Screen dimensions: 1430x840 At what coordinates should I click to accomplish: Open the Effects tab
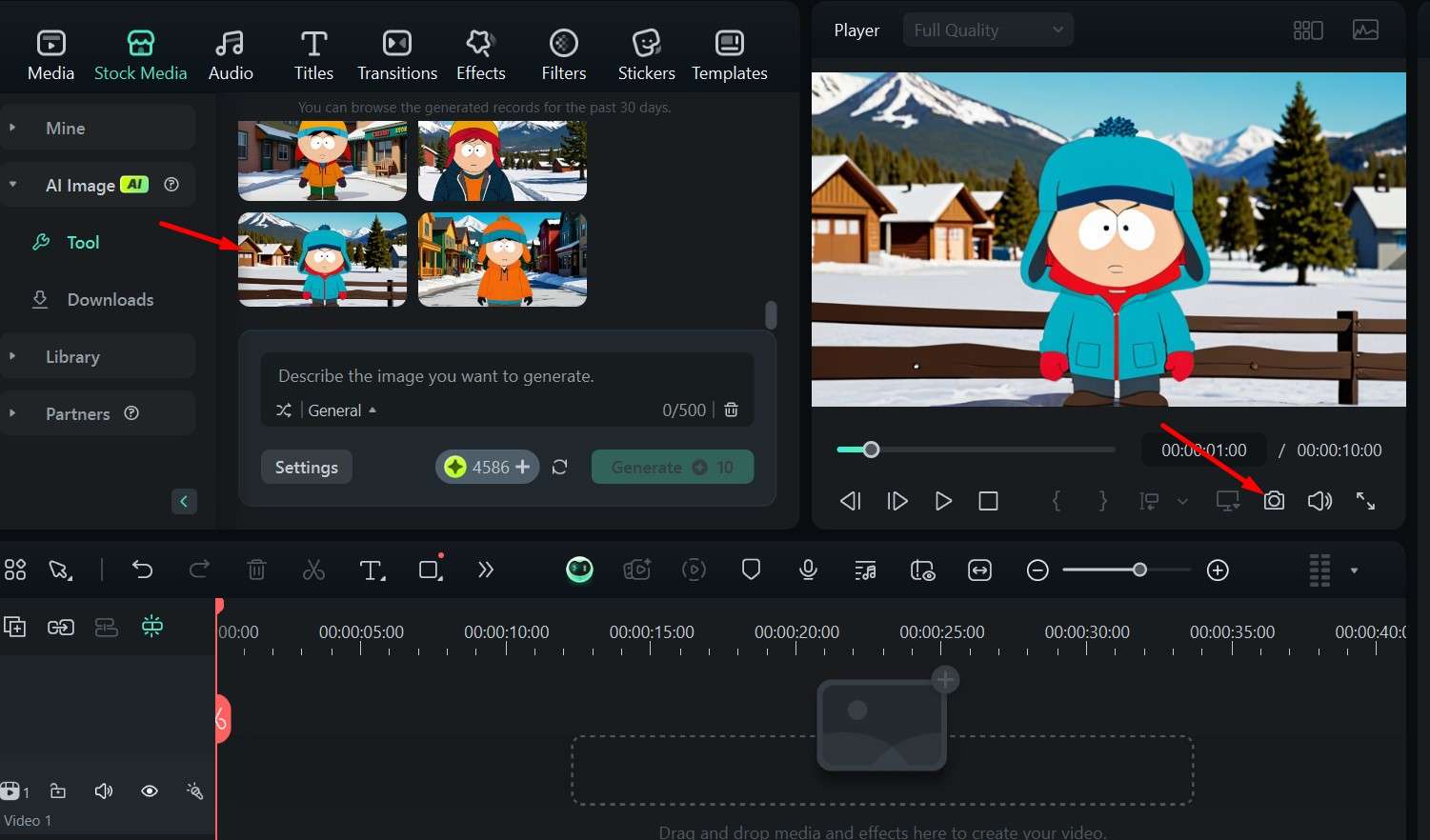pos(480,55)
